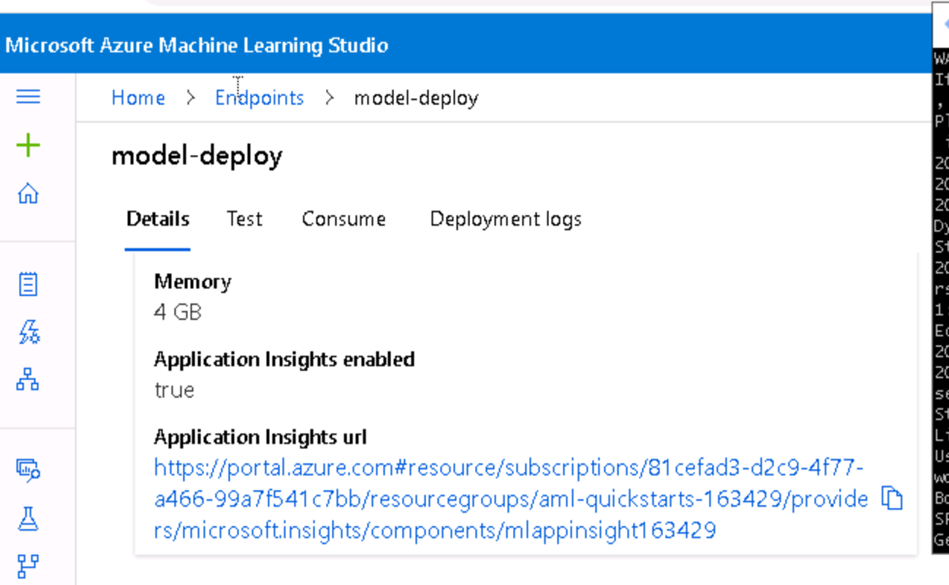Click the green plus New icon
Image resolution: width=949 pixels, height=585 pixels.
click(x=28, y=145)
